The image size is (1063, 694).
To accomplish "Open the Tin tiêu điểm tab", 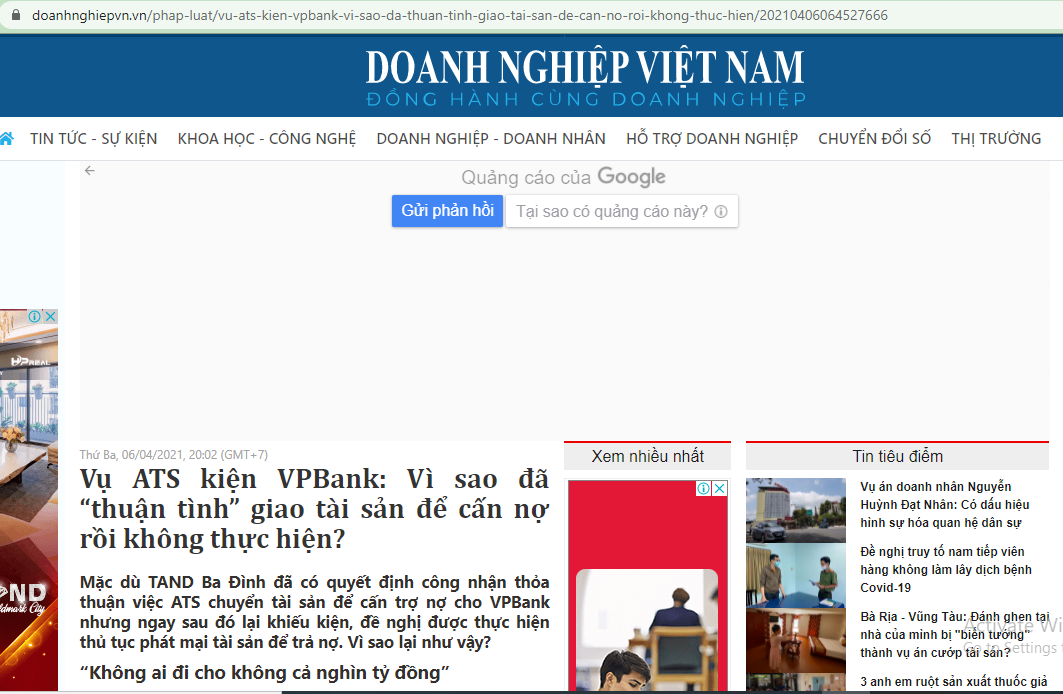I will point(897,456).
